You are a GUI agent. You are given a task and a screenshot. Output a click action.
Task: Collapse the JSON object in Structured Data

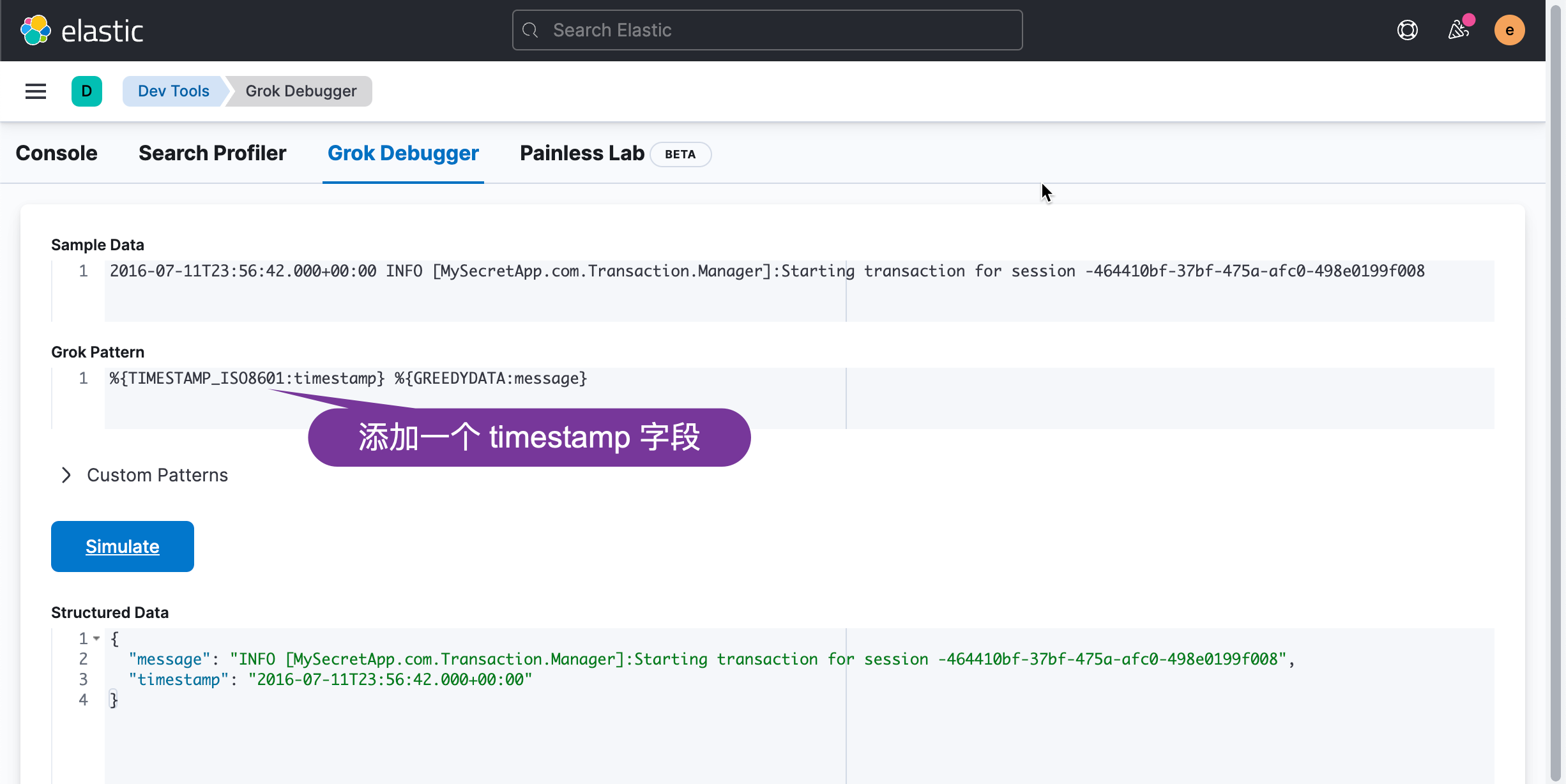tap(96, 638)
